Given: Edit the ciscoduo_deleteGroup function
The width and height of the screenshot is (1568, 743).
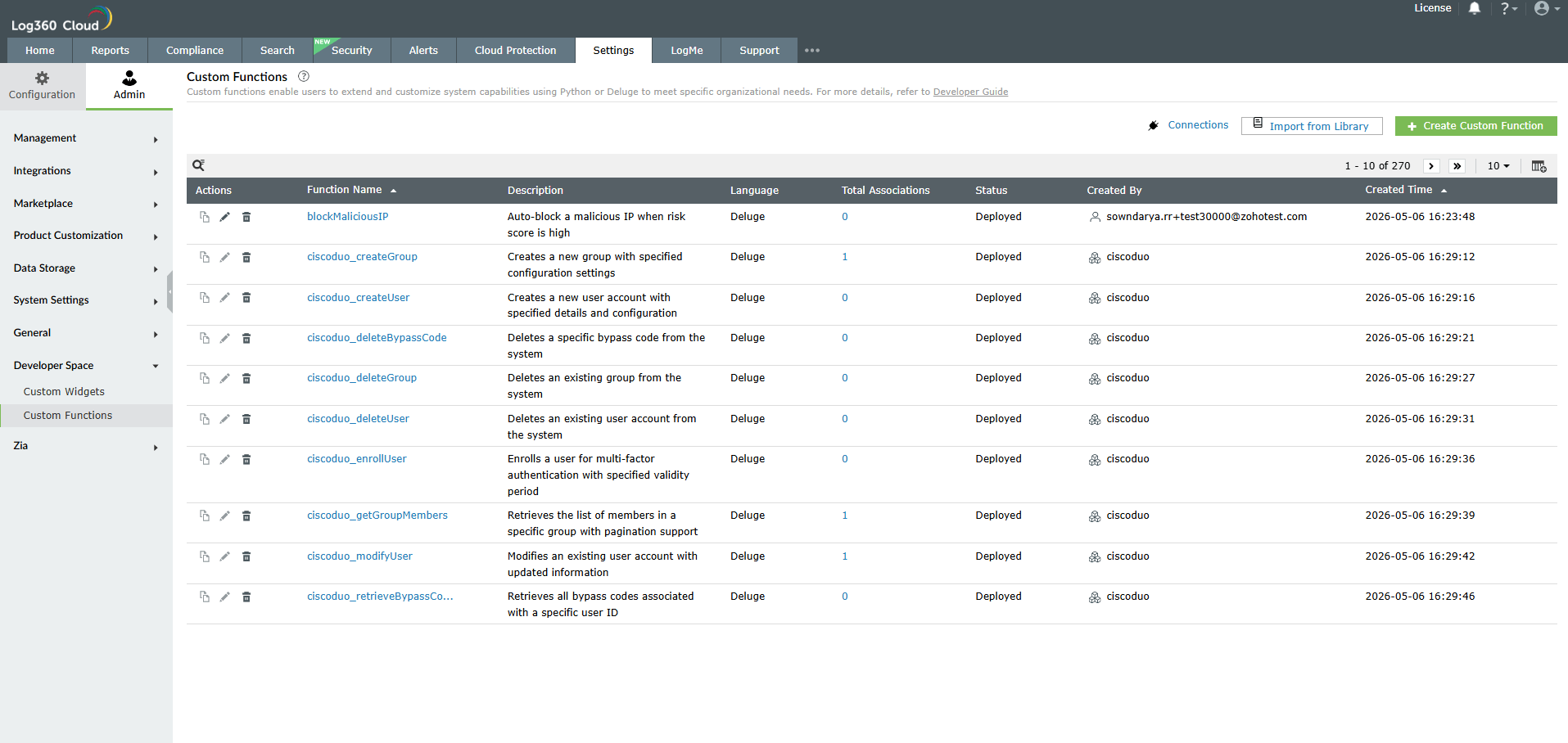Looking at the screenshot, I should (224, 378).
